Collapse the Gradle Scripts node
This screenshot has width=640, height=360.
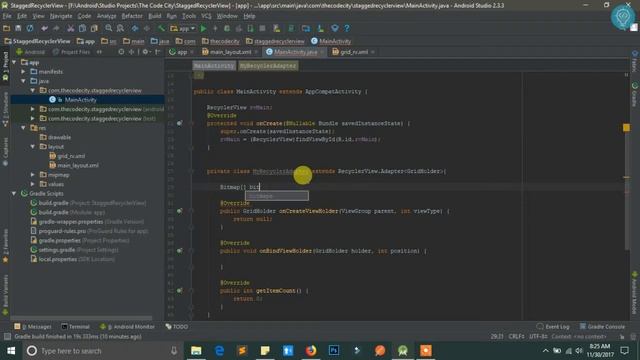point(14,193)
